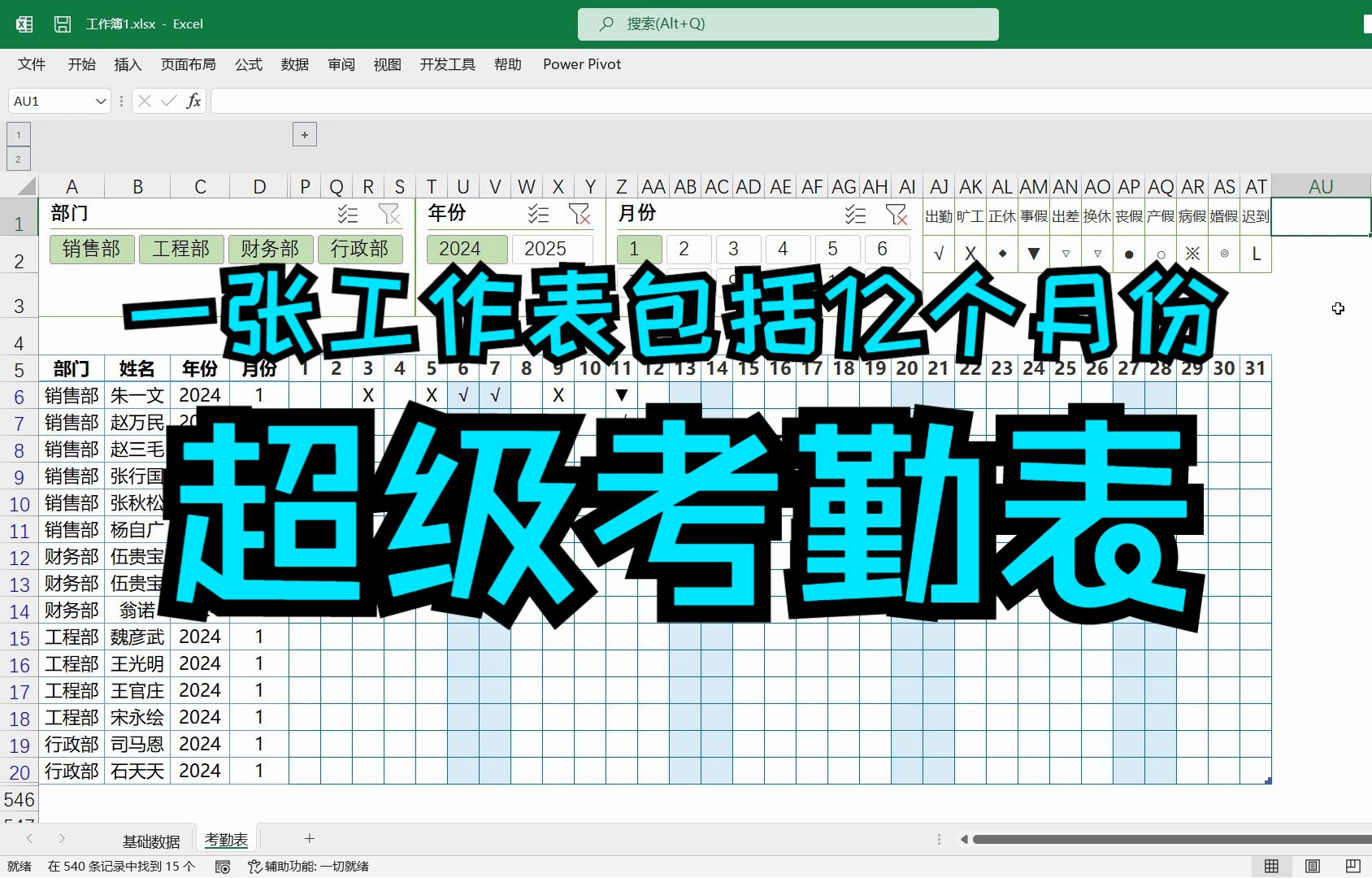Select month 6 in slicer
The width and height of the screenshot is (1372, 878).
[887, 249]
